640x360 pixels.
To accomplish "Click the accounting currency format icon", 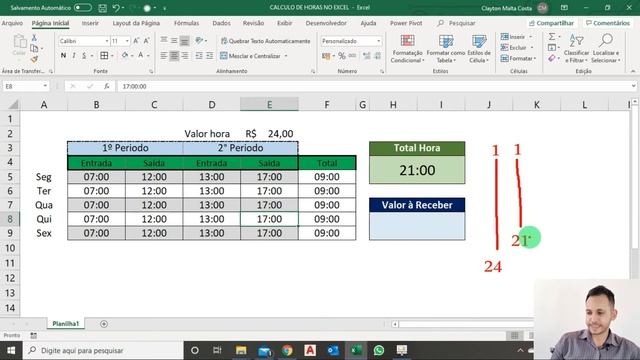I will pos(326,56).
